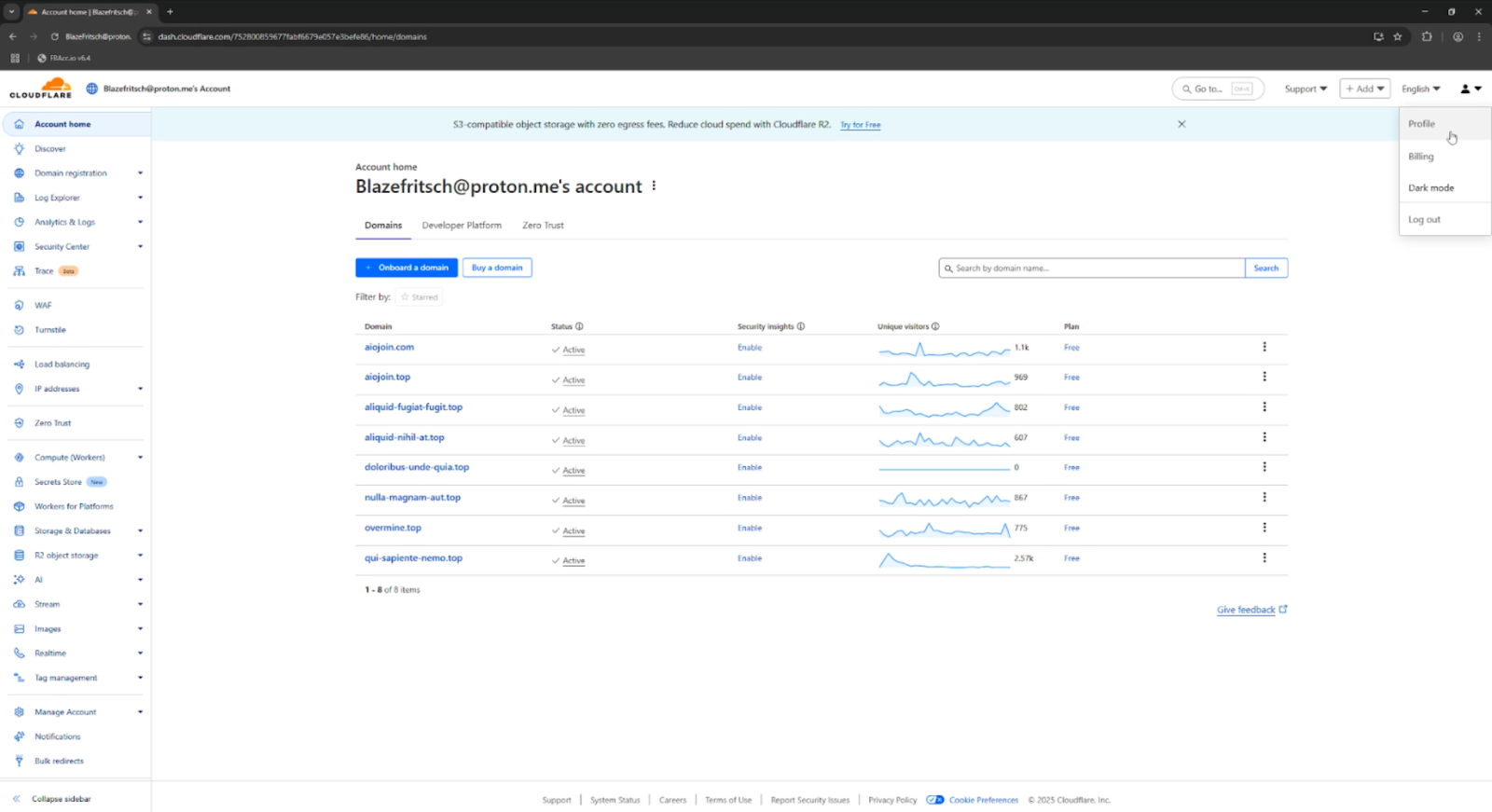Click the Storage & Databases icon
Image resolution: width=1492 pixels, height=812 pixels.
pyautogui.click(x=19, y=530)
